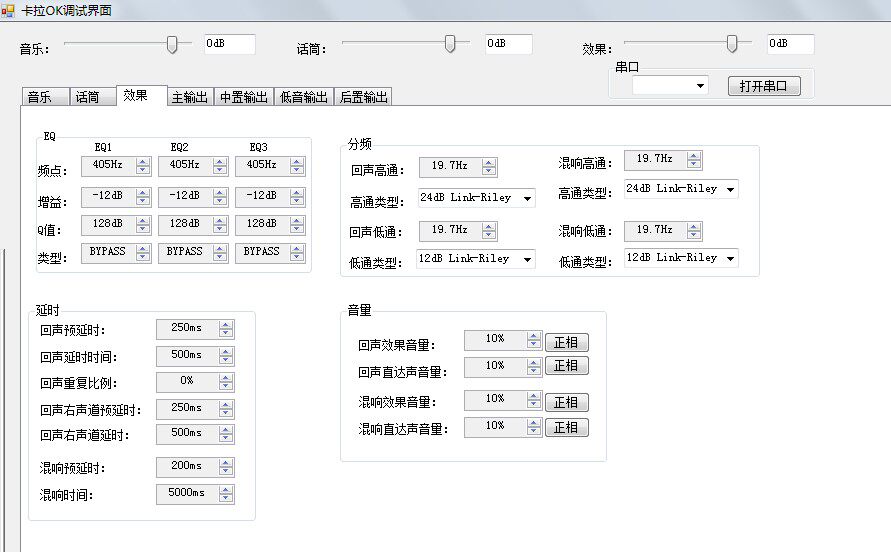Increase 回声预延时 value using spinner up arrow
This screenshot has width=891, height=552.
coord(226,325)
